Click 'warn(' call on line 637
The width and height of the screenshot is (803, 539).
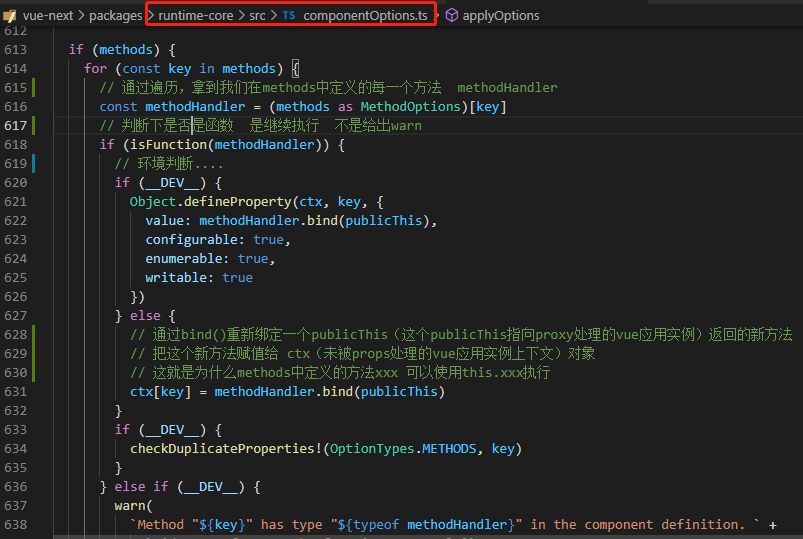tap(134, 506)
